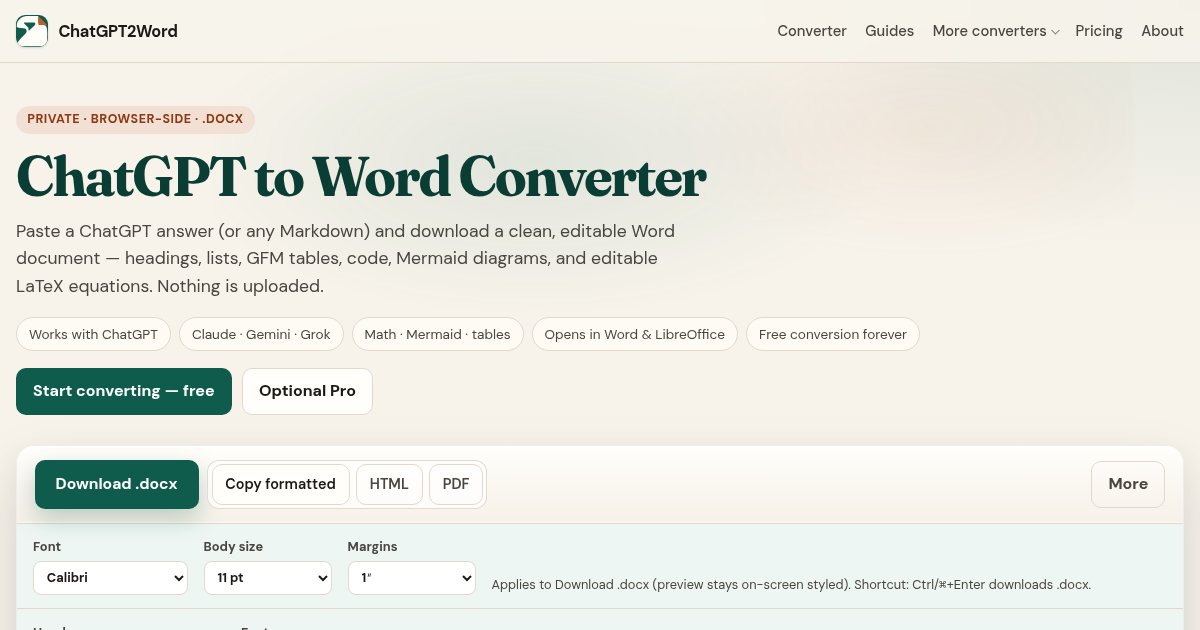Click the Free conversion forever pill
Screen dimensions: 1200x630
point(833,334)
